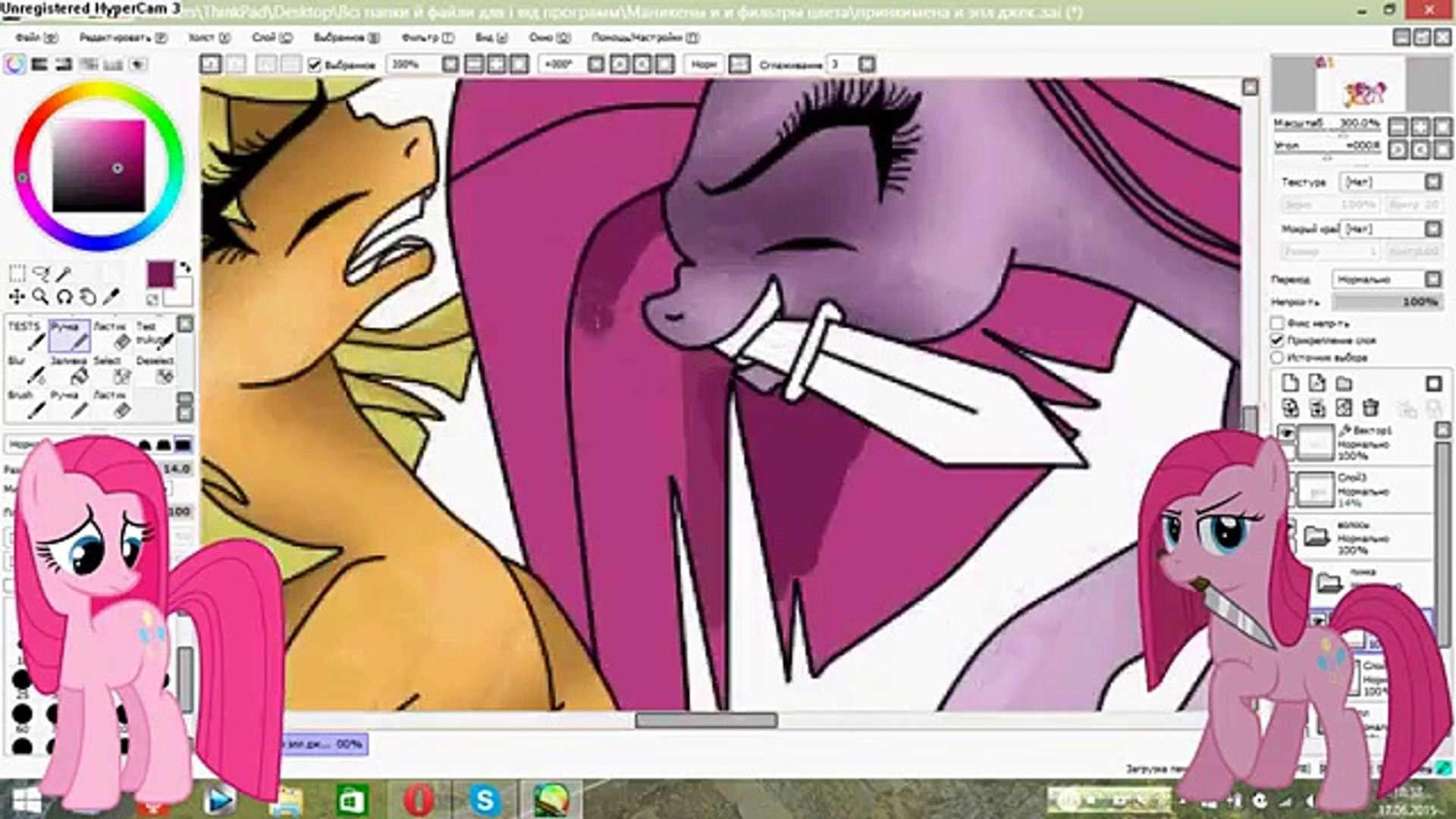Create a new raster layer
This screenshot has height=819, width=1456.
[x=1290, y=384]
